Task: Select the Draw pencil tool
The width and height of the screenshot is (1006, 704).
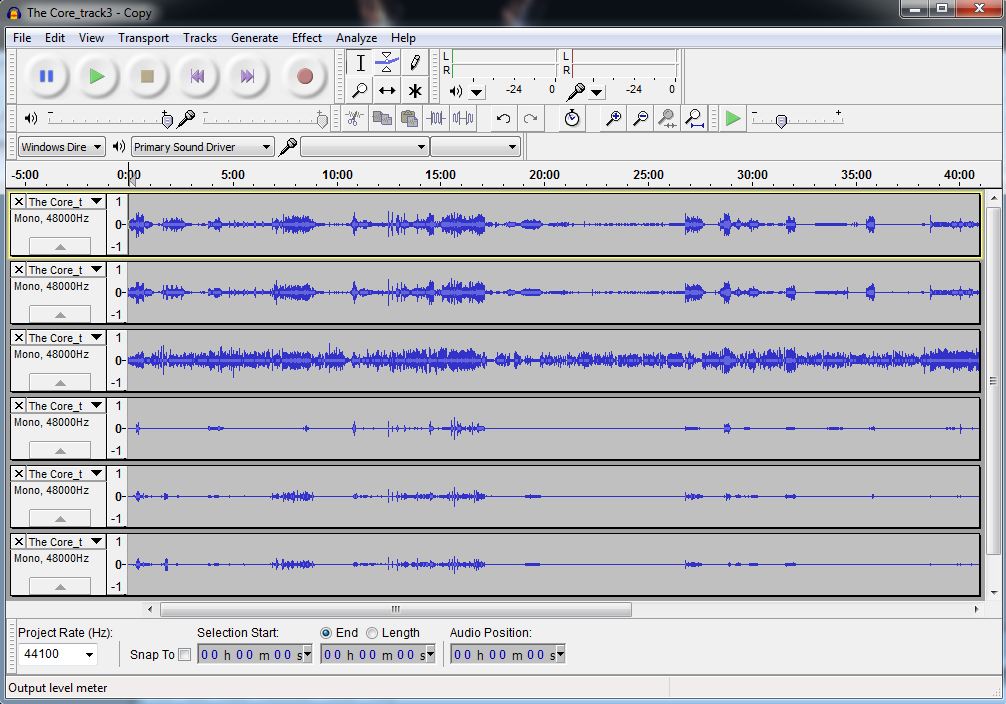Action: click(414, 63)
